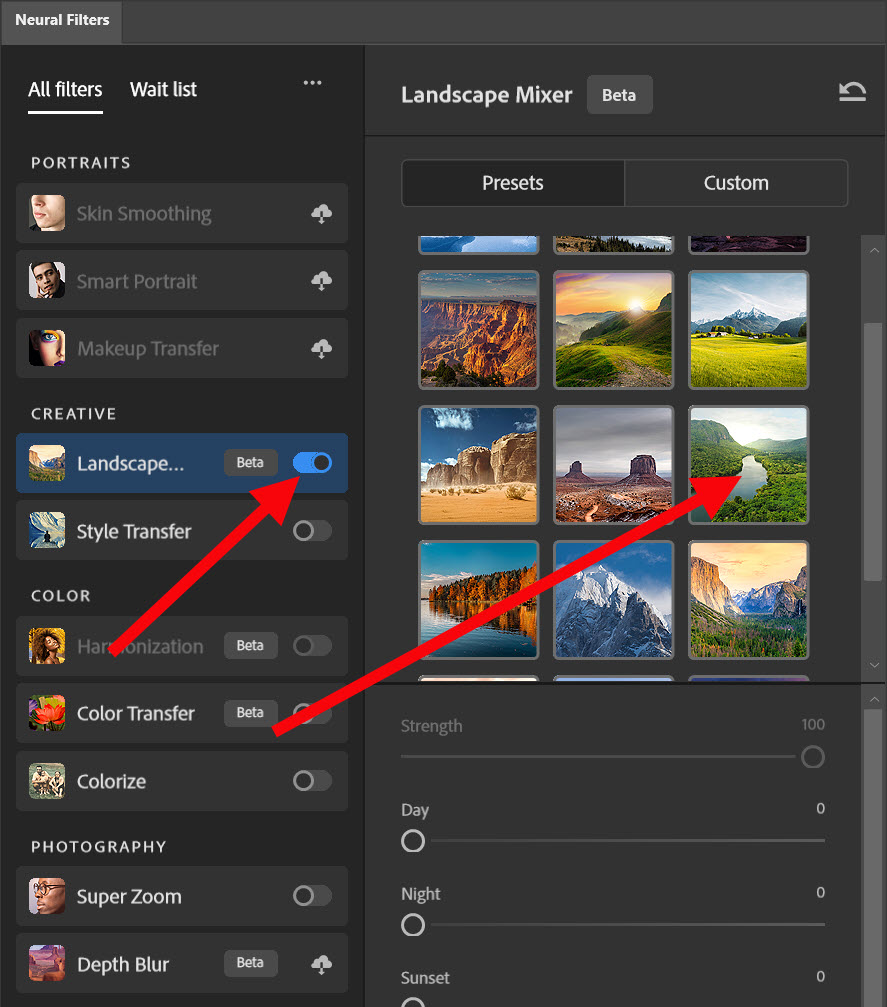Reset Landscape Mixer parameters with undo arrow icon
Image resolution: width=887 pixels, height=1007 pixels.
852,92
